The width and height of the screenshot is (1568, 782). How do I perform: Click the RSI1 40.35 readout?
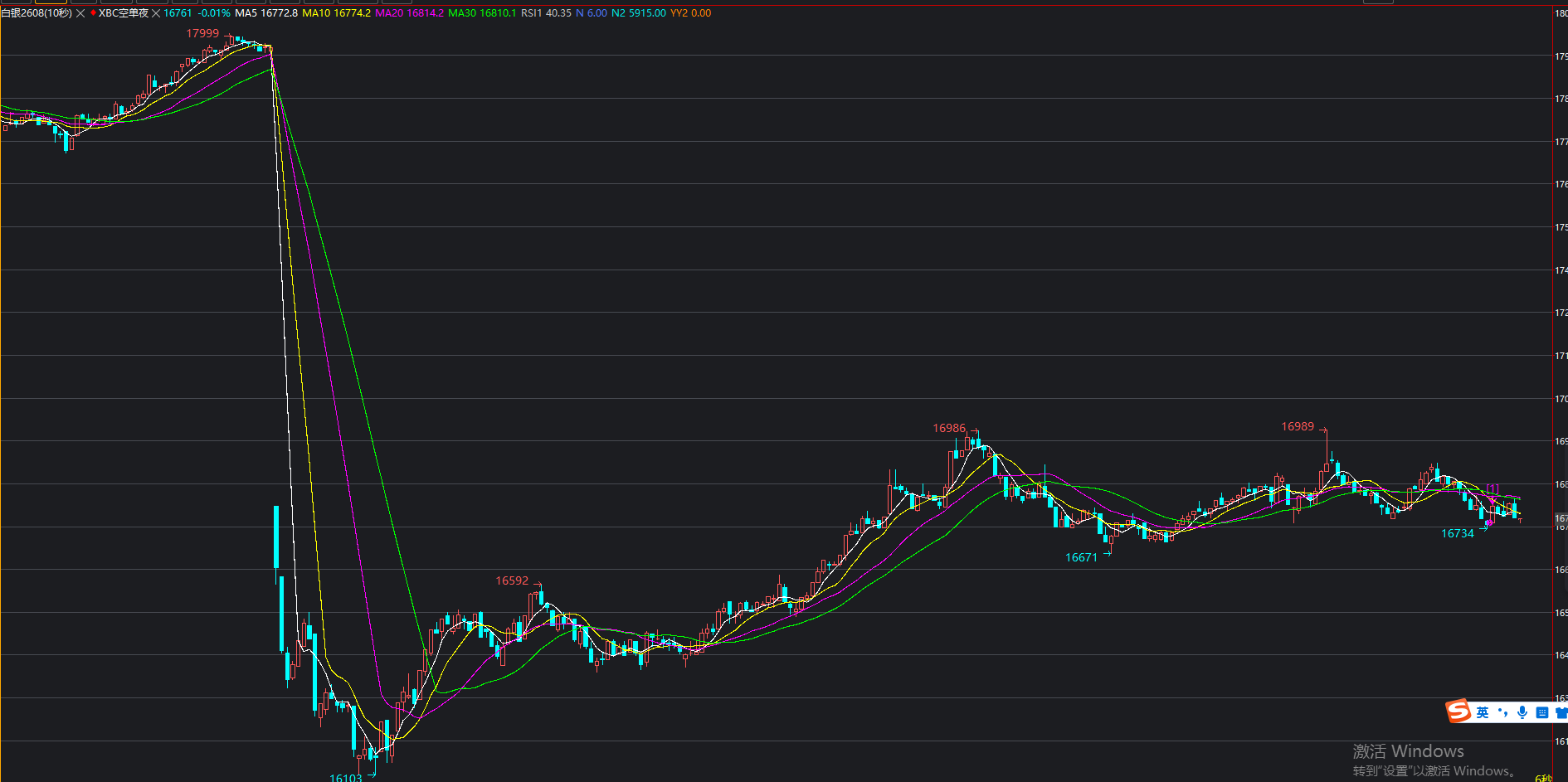coord(546,13)
